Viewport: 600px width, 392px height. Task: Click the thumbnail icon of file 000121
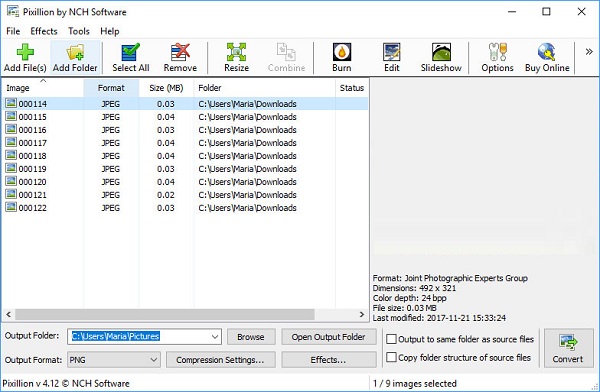pos(11,194)
